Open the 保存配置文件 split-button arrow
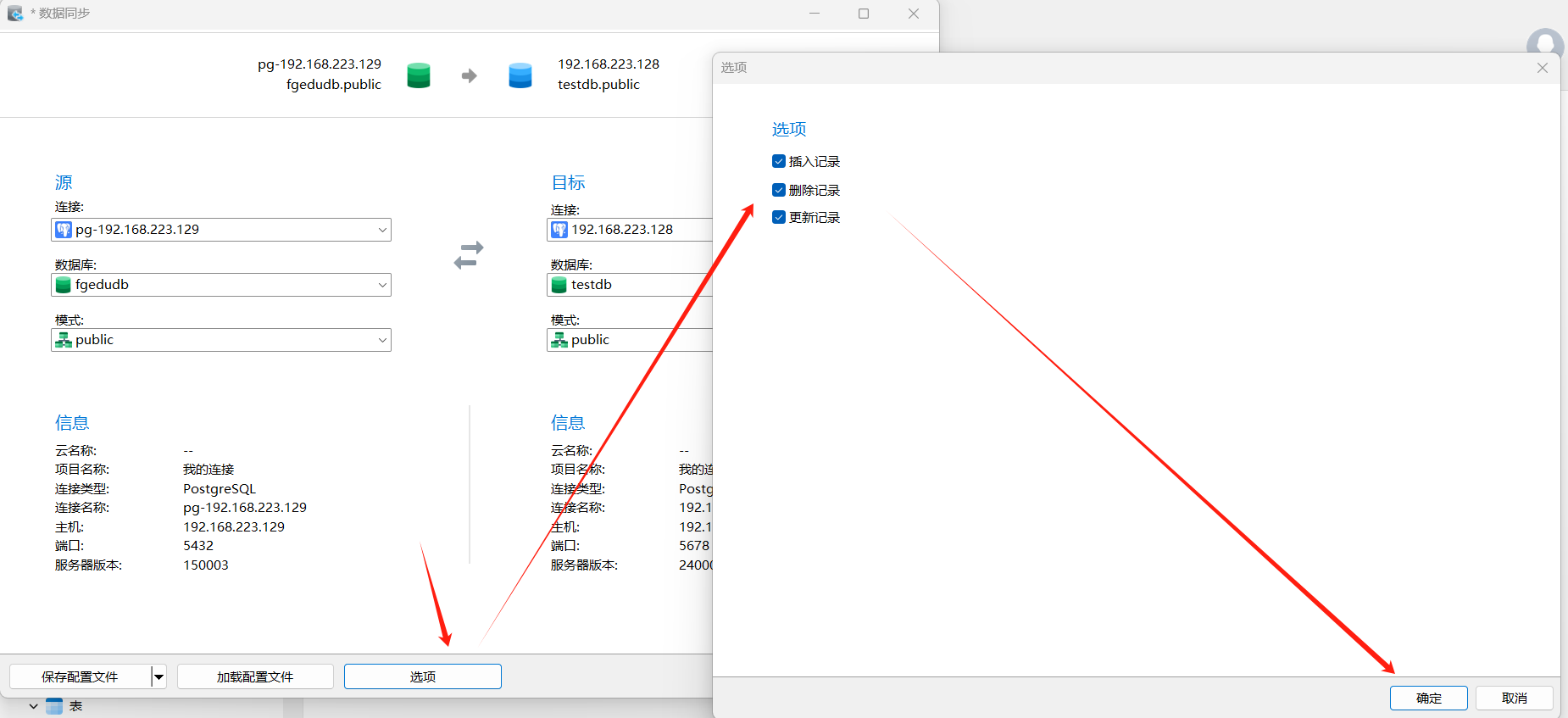Viewport: 1568px width, 718px height. point(158,676)
